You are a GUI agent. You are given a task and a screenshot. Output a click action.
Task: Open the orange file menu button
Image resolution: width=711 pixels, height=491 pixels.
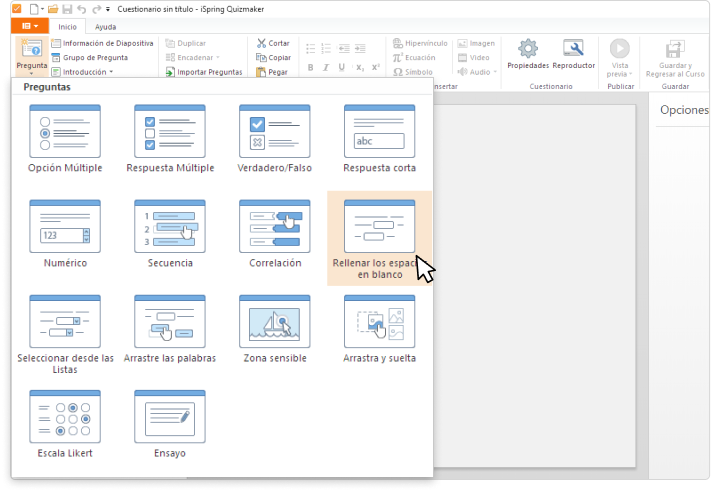point(30,26)
